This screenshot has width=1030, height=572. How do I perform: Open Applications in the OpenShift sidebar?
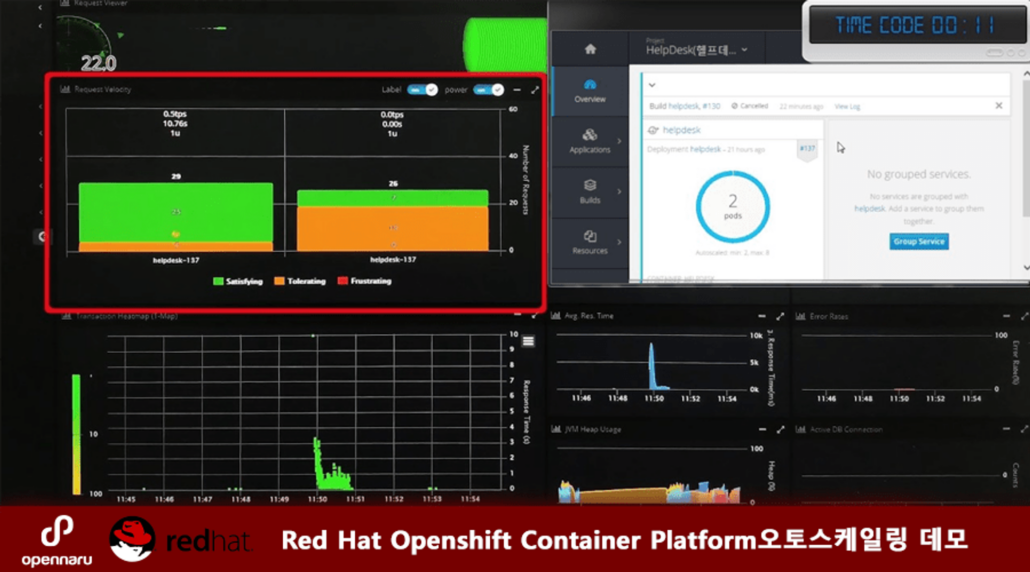pyautogui.click(x=590, y=141)
